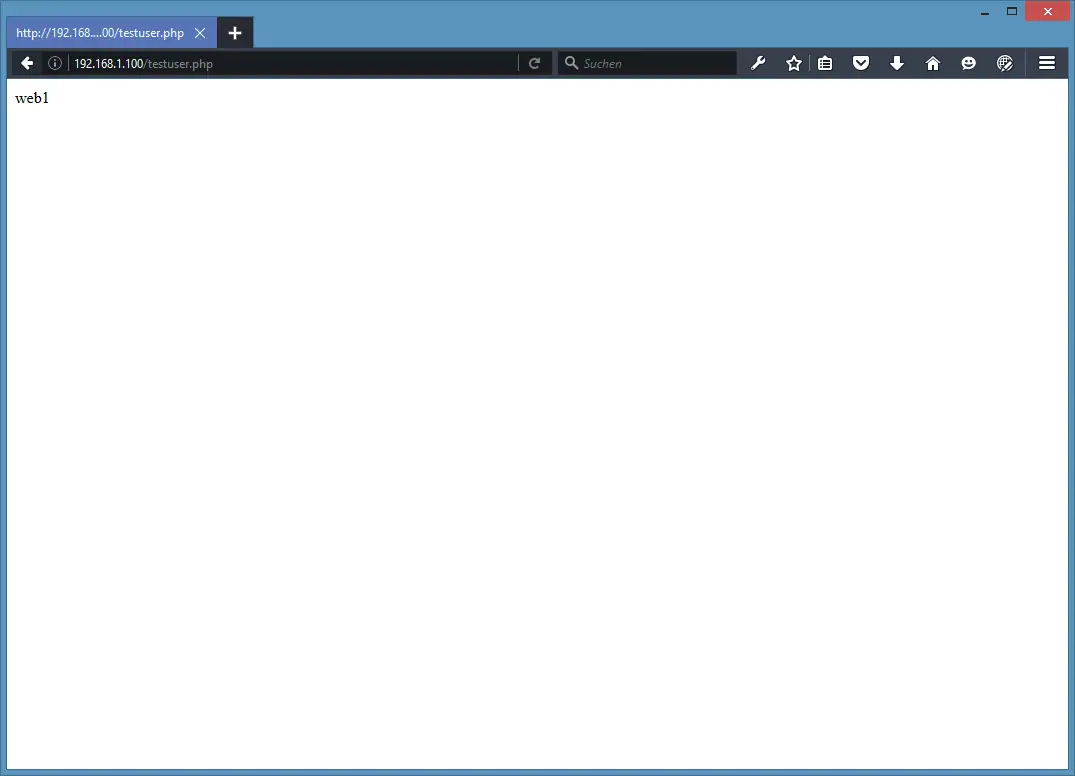Open a new tab with the plus button
The height and width of the screenshot is (776, 1075).
pos(235,33)
